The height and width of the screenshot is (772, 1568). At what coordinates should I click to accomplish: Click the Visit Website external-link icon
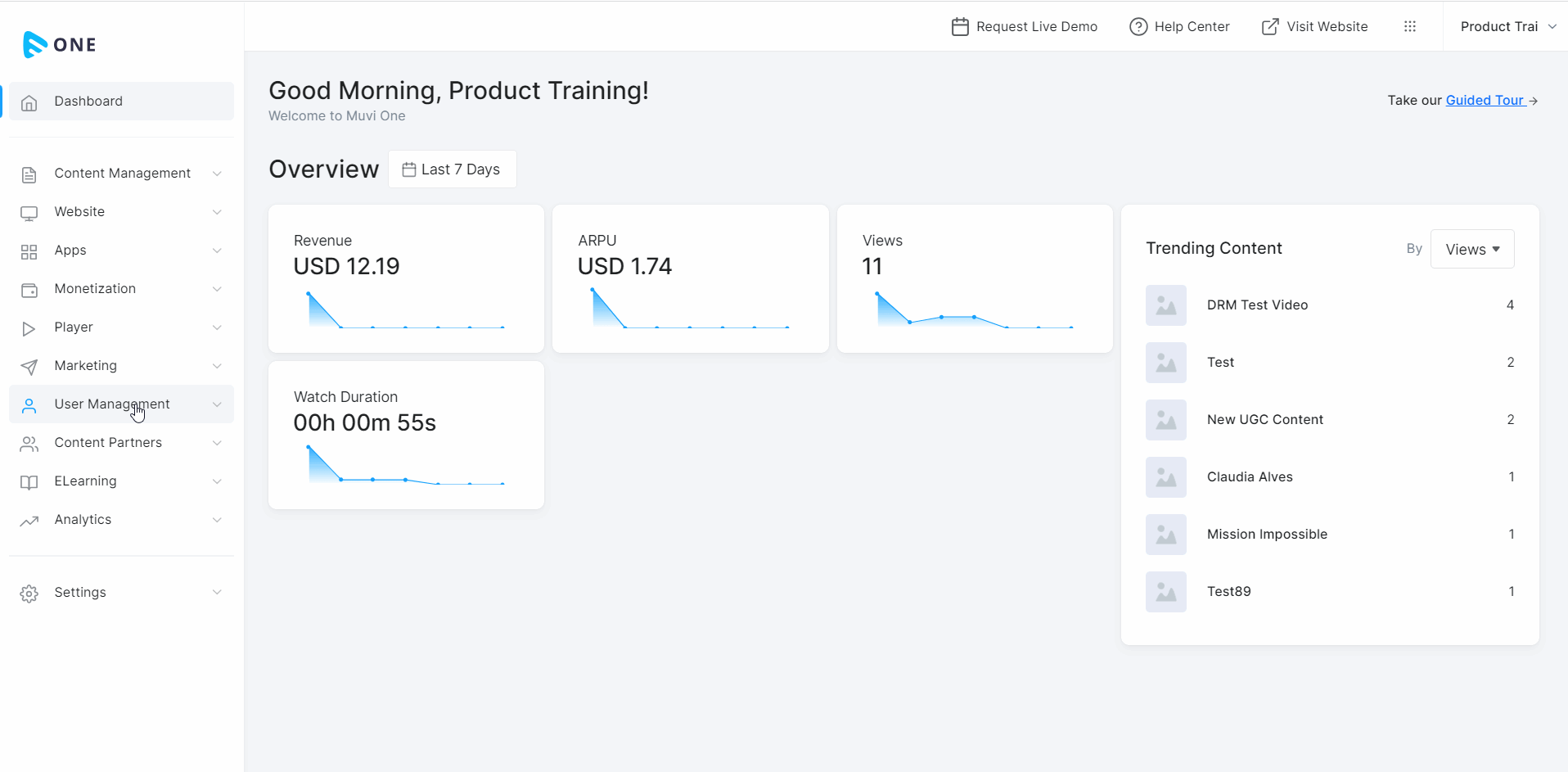(1270, 27)
